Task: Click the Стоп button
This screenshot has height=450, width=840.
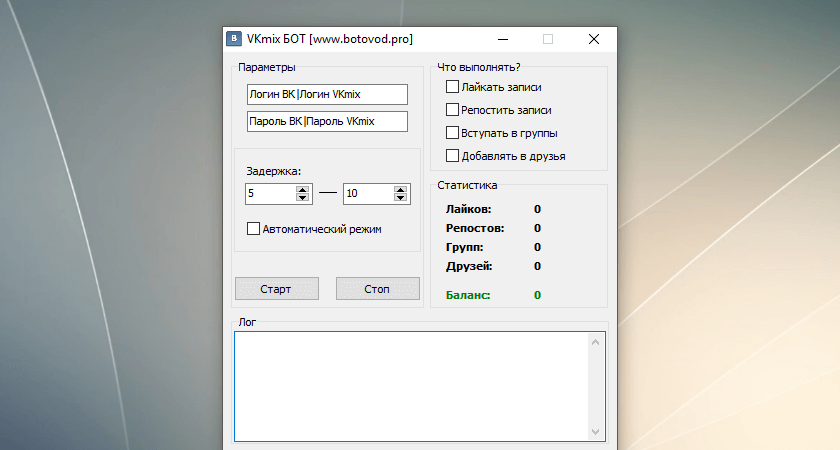Action: click(378, 289)
